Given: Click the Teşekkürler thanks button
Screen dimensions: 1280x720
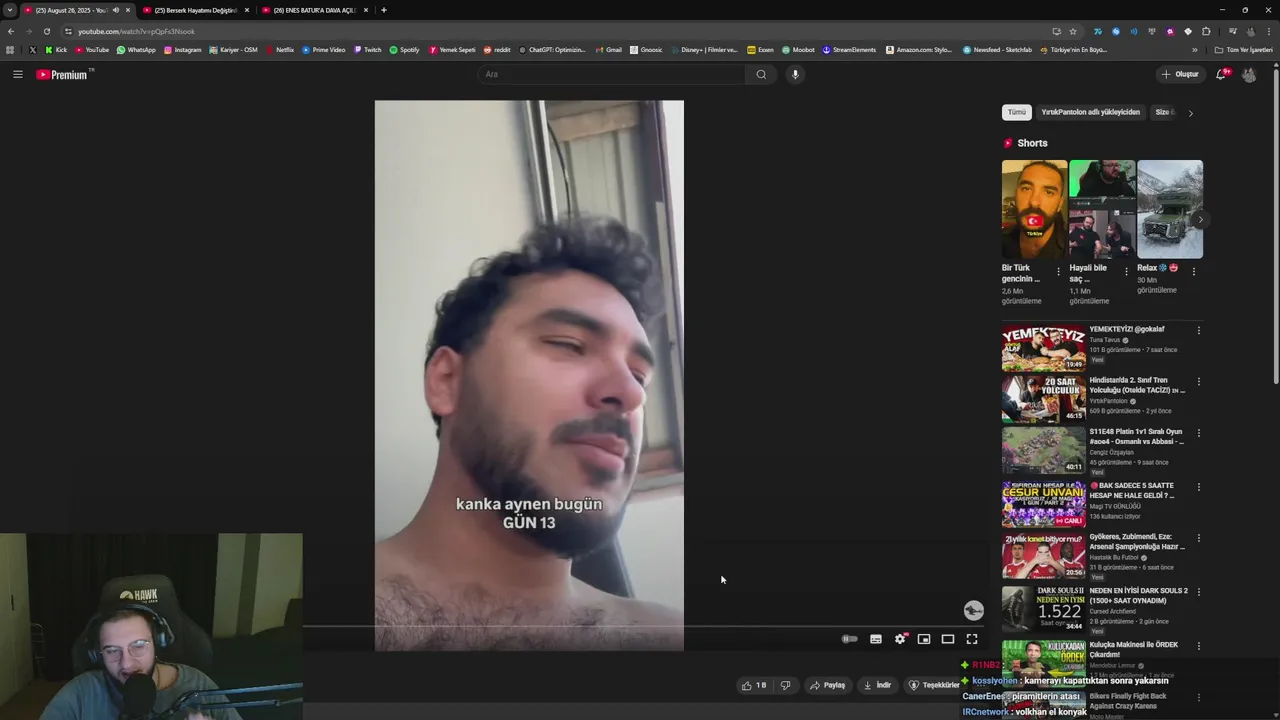Looking at the screenshot, I should pos(933,685).
